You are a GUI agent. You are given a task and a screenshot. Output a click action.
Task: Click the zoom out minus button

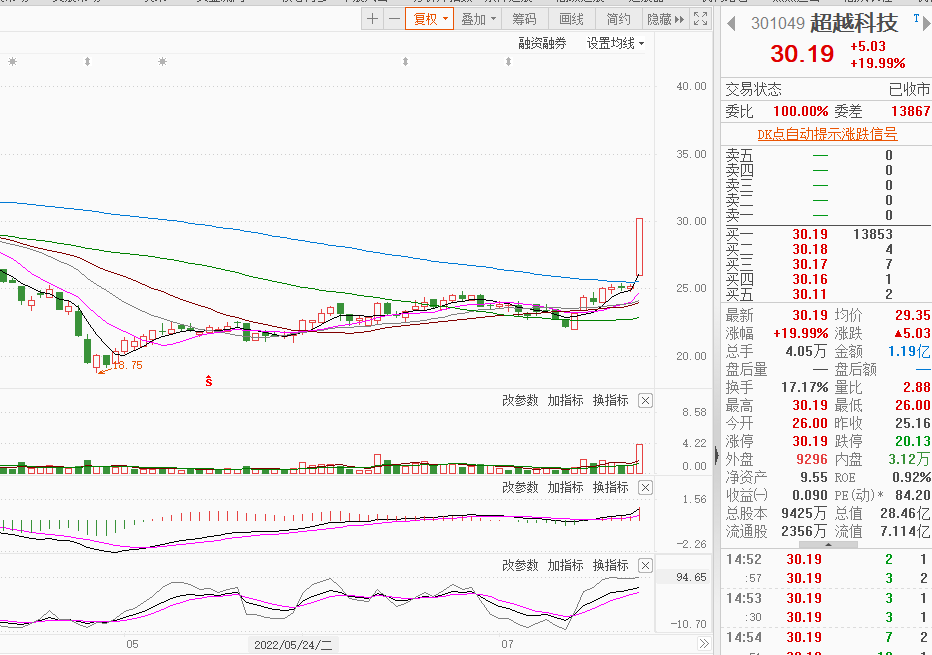pyautogui.click(x=394, y=19)
